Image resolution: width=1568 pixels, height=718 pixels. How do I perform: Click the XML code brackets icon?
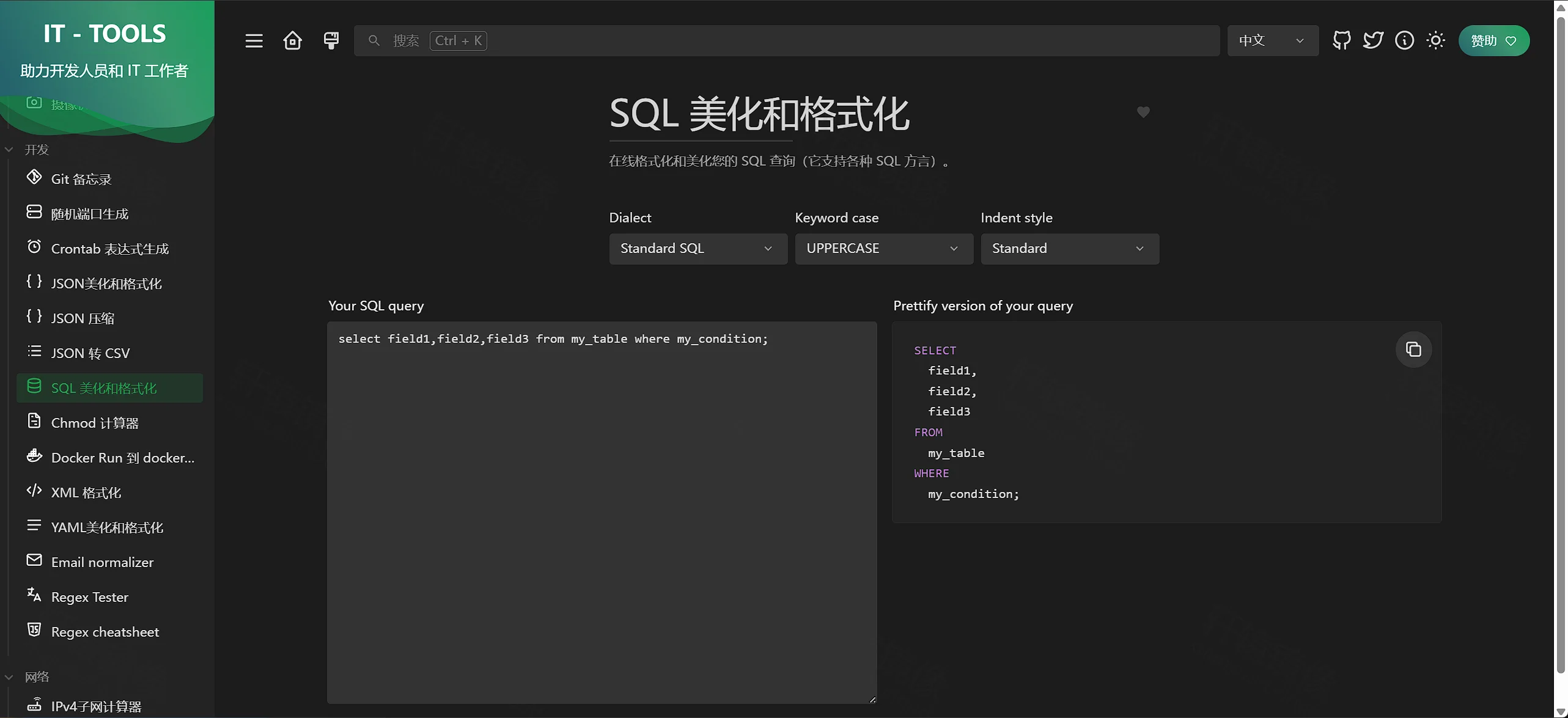[x=34, y=491]
